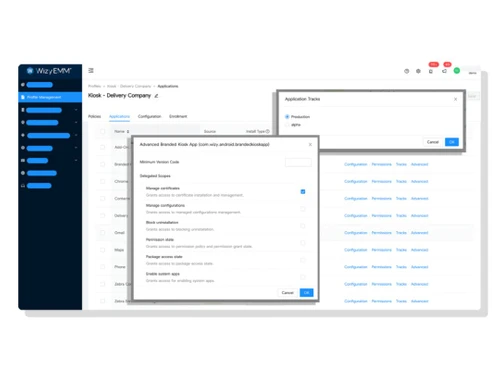Open Permissions link in Gmail row

382,233
